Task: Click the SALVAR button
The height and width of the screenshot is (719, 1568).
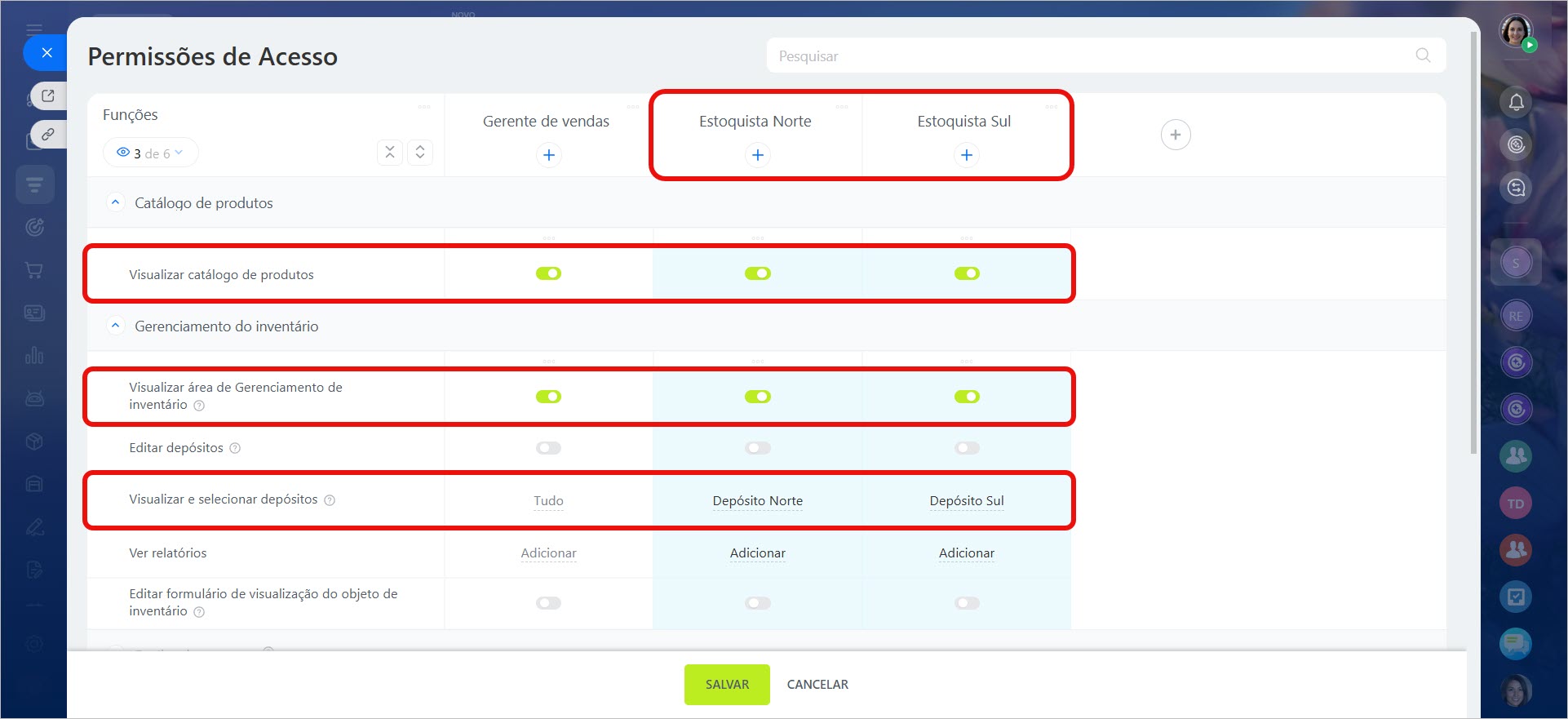Action: click(x=726, y=684)
